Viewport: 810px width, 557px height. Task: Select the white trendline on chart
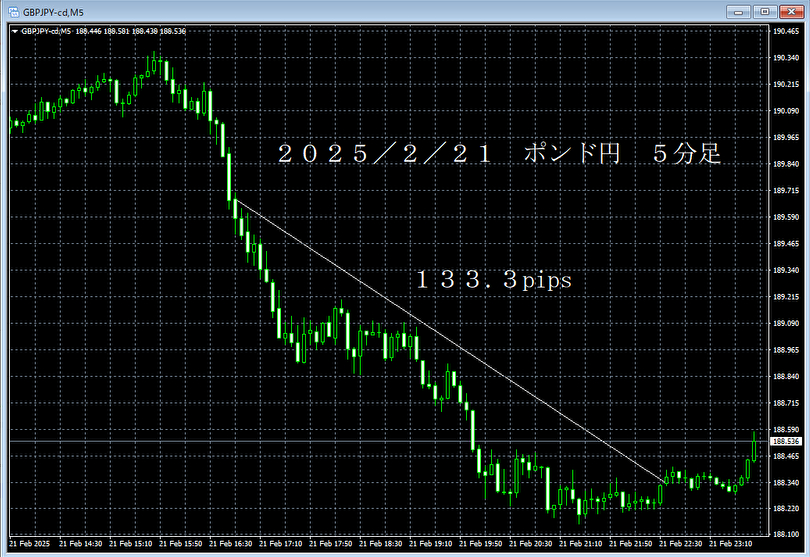[x=449, y=342]
